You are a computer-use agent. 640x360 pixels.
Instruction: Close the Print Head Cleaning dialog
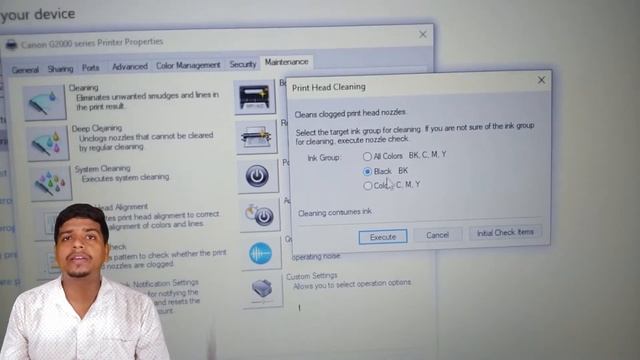(x=541, y=80)
